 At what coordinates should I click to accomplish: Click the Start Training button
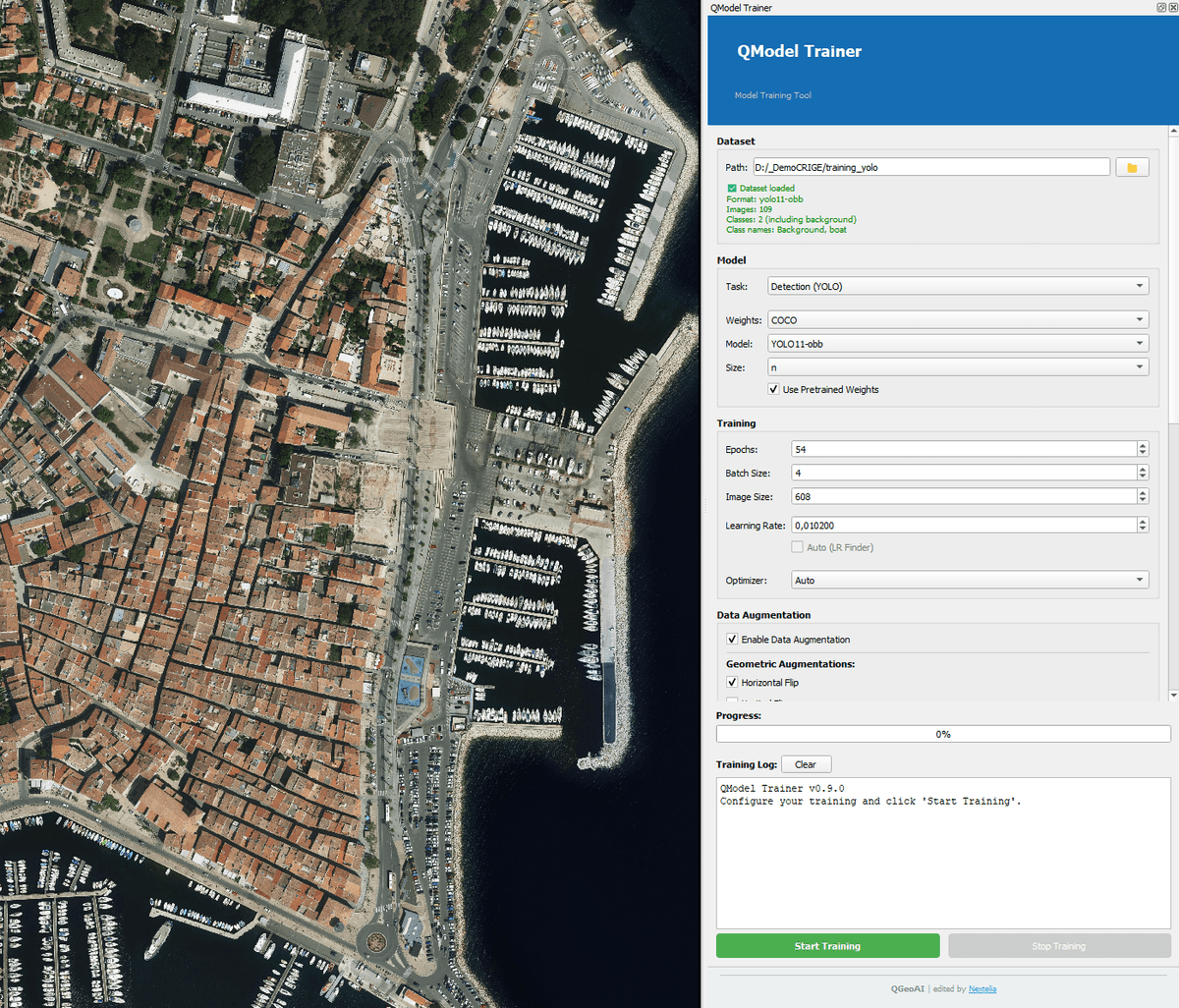(x=827, y=945)
